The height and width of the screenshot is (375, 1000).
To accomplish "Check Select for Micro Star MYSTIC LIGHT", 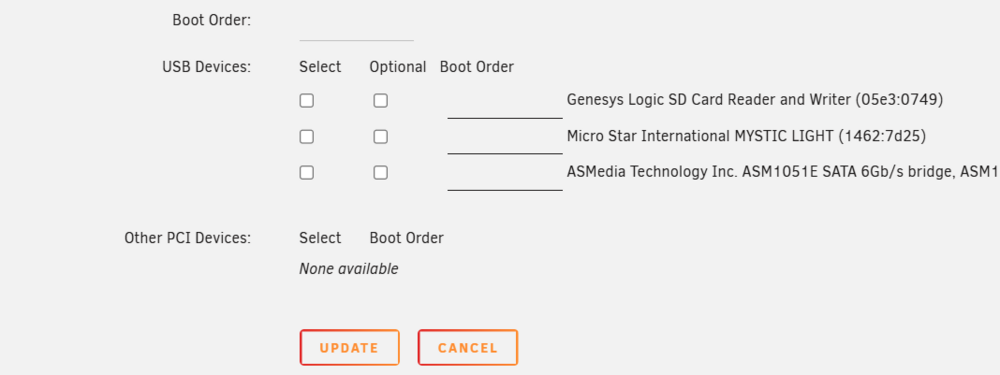I will click(307, 136).
